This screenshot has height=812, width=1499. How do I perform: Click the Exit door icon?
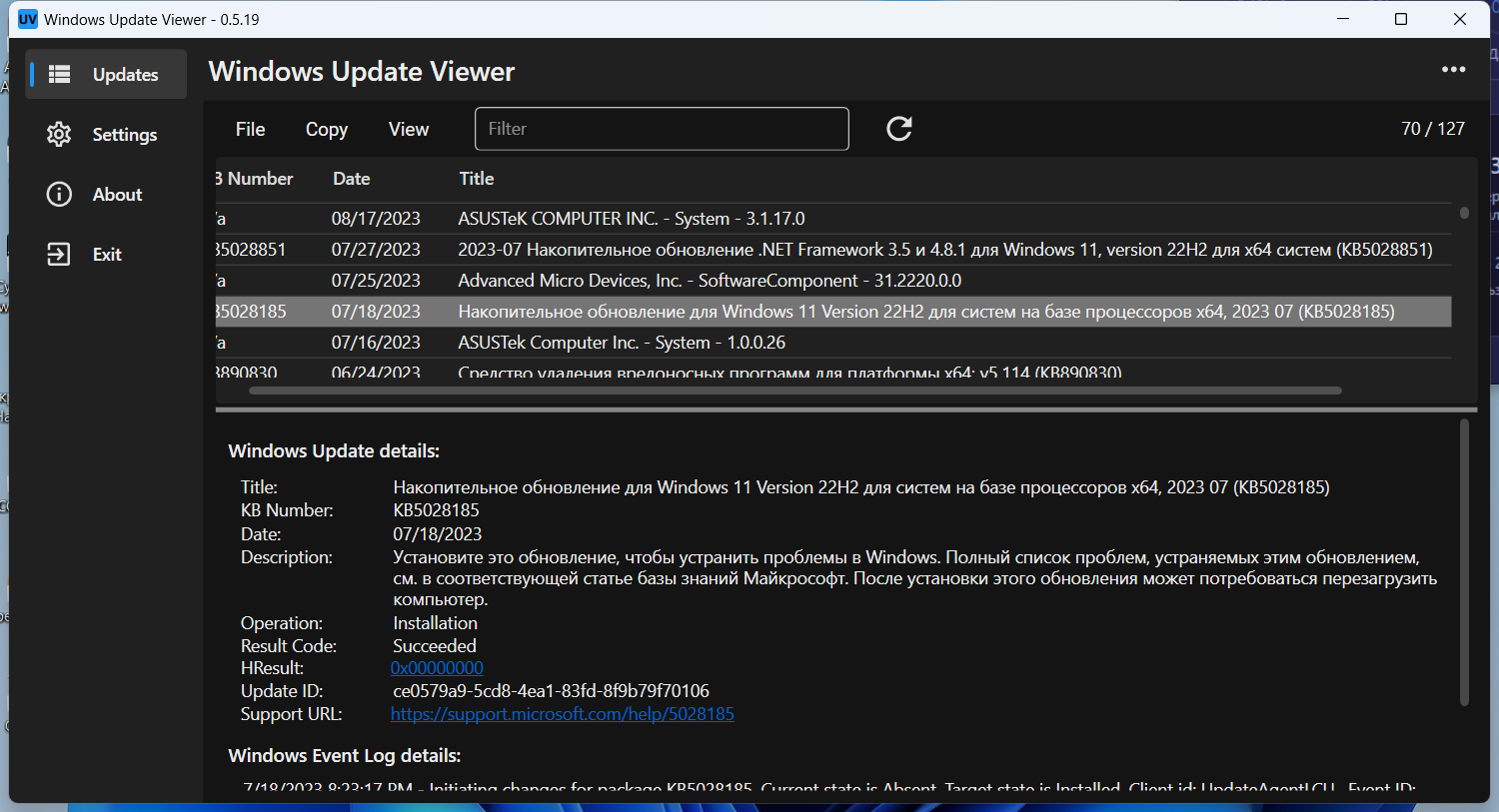click(59, 254)
